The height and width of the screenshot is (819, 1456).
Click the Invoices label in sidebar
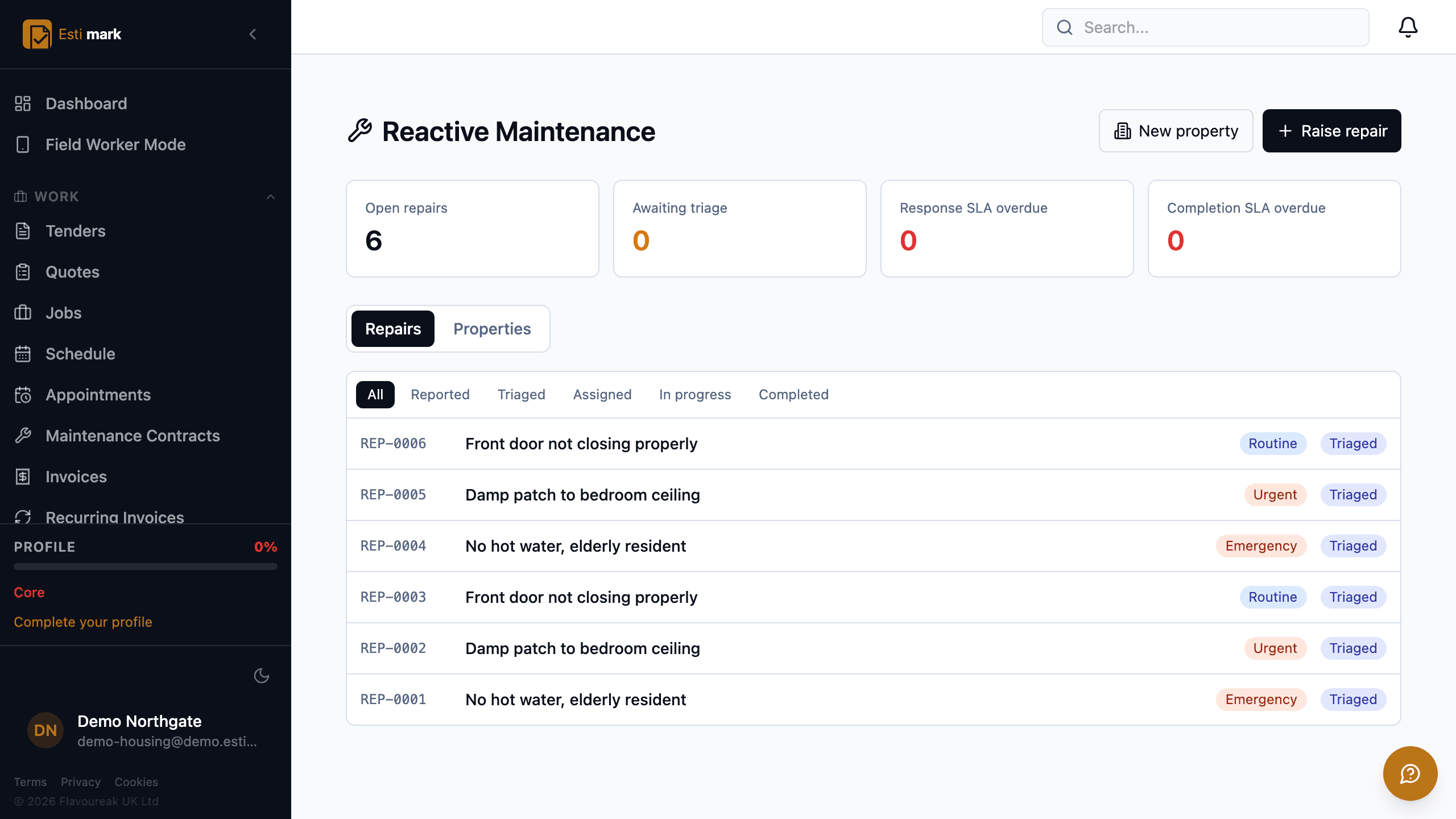[76, 477]
